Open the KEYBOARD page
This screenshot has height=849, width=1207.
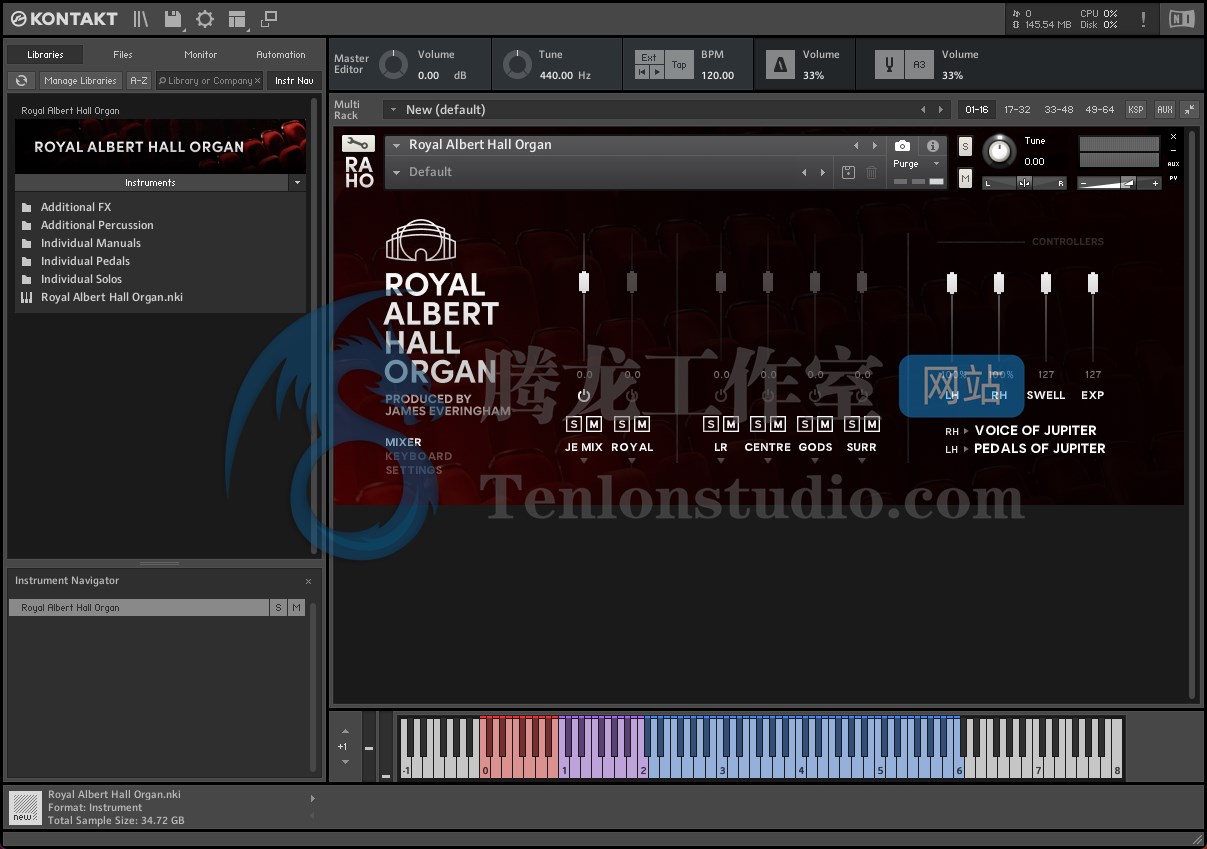418,456
